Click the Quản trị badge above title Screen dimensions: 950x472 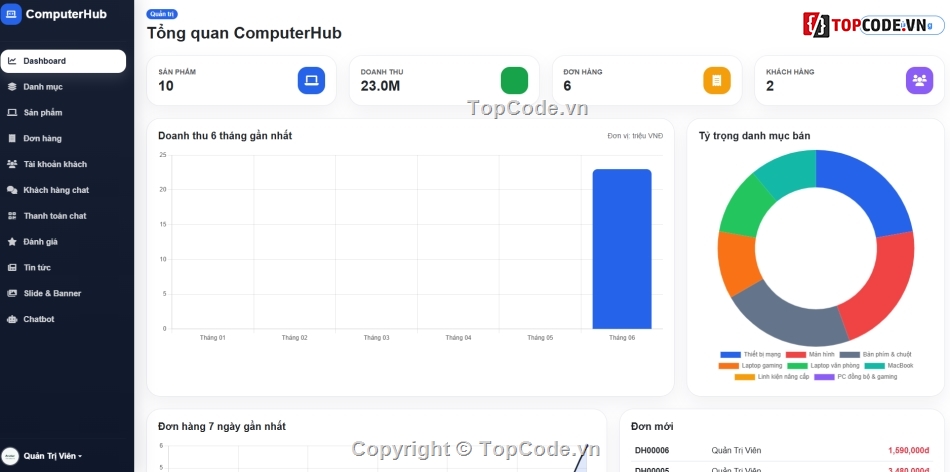click(162, 14)
